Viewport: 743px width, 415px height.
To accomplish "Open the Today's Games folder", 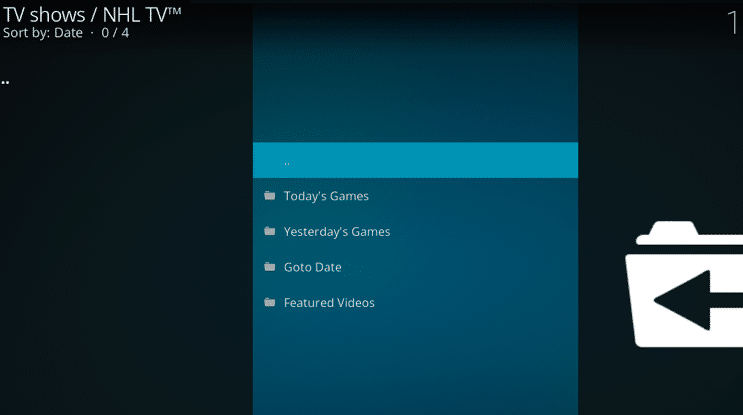I will [415, 196].
